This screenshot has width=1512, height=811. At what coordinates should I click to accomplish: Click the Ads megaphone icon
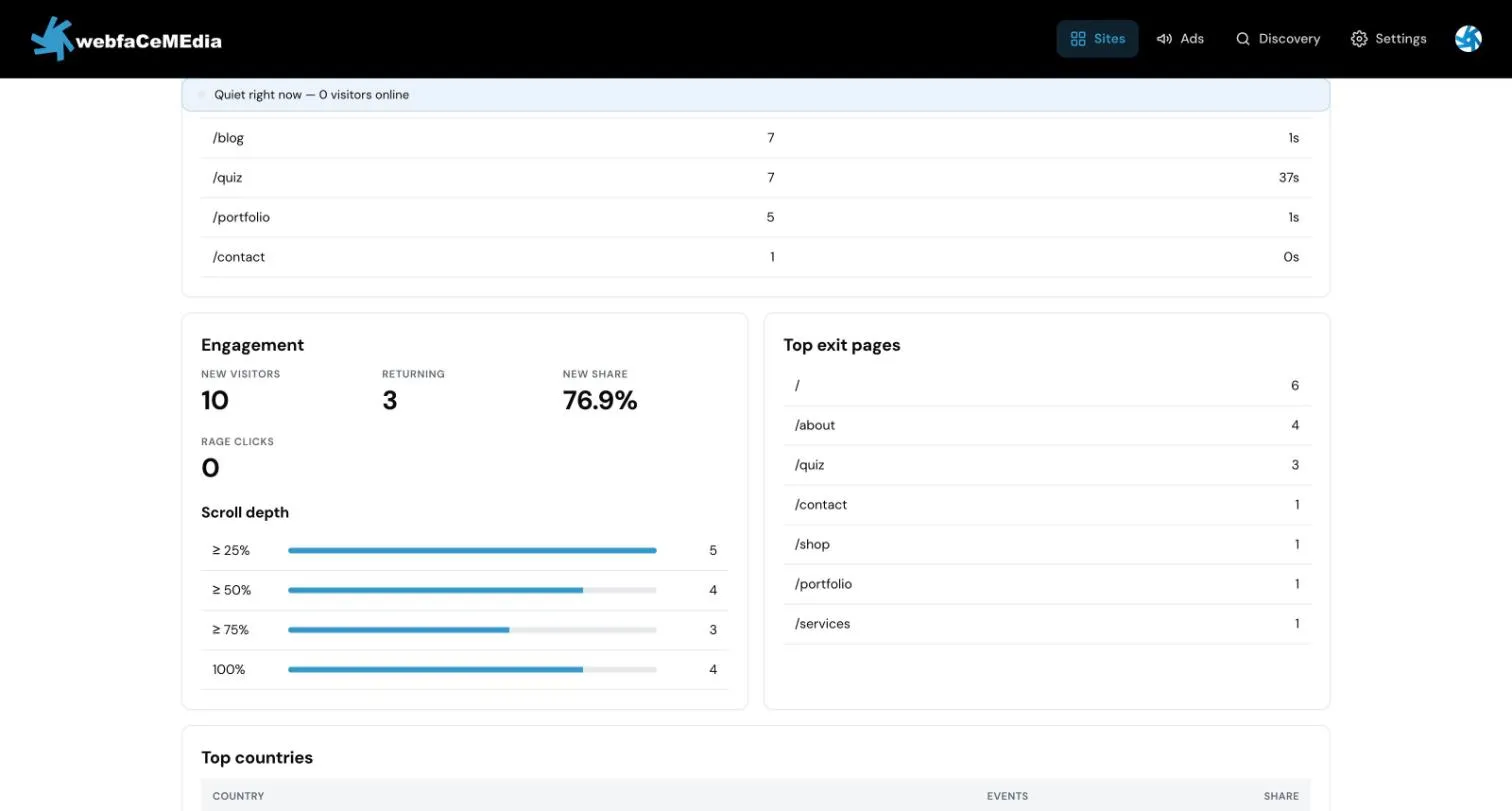1164,39
